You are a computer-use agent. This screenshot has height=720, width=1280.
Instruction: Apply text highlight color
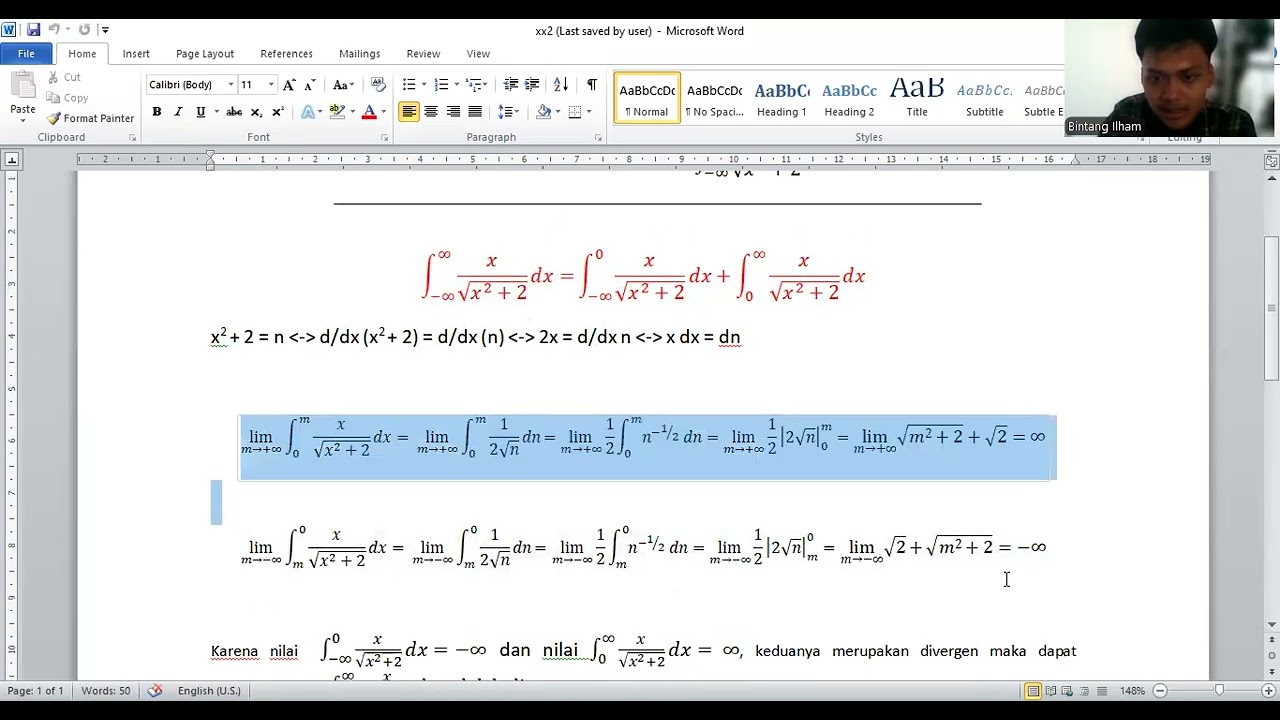pyautogui.click(x=337, y=112)
